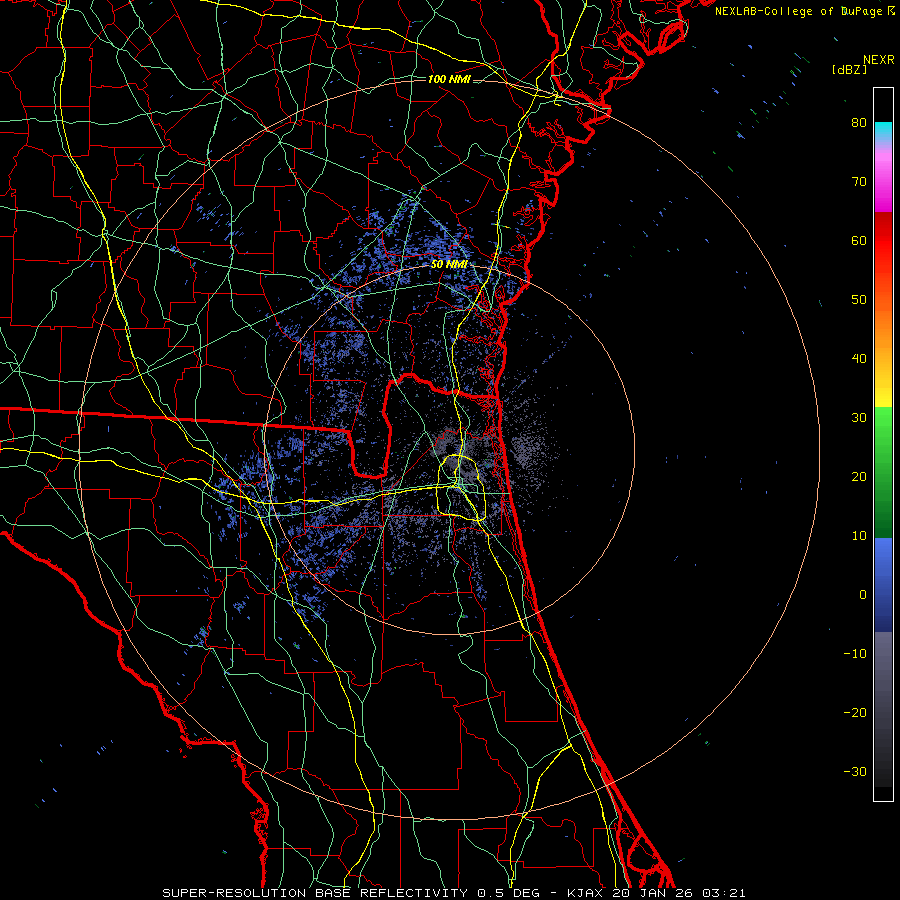The height and width of the screenshot is (900, 900).
Task: Click the -20 dBZ legend value
Action: point(855,713)
